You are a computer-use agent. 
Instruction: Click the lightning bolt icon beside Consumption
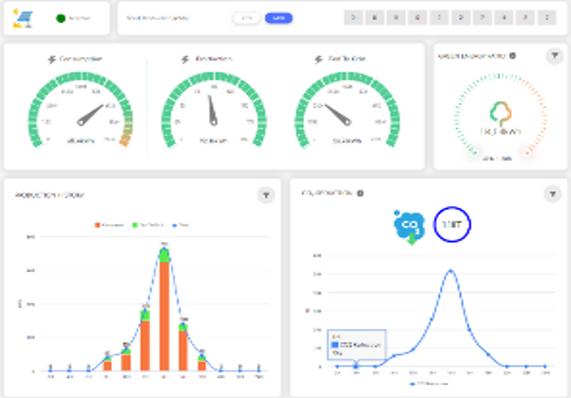pyautogui.click(x=52, y=59)
